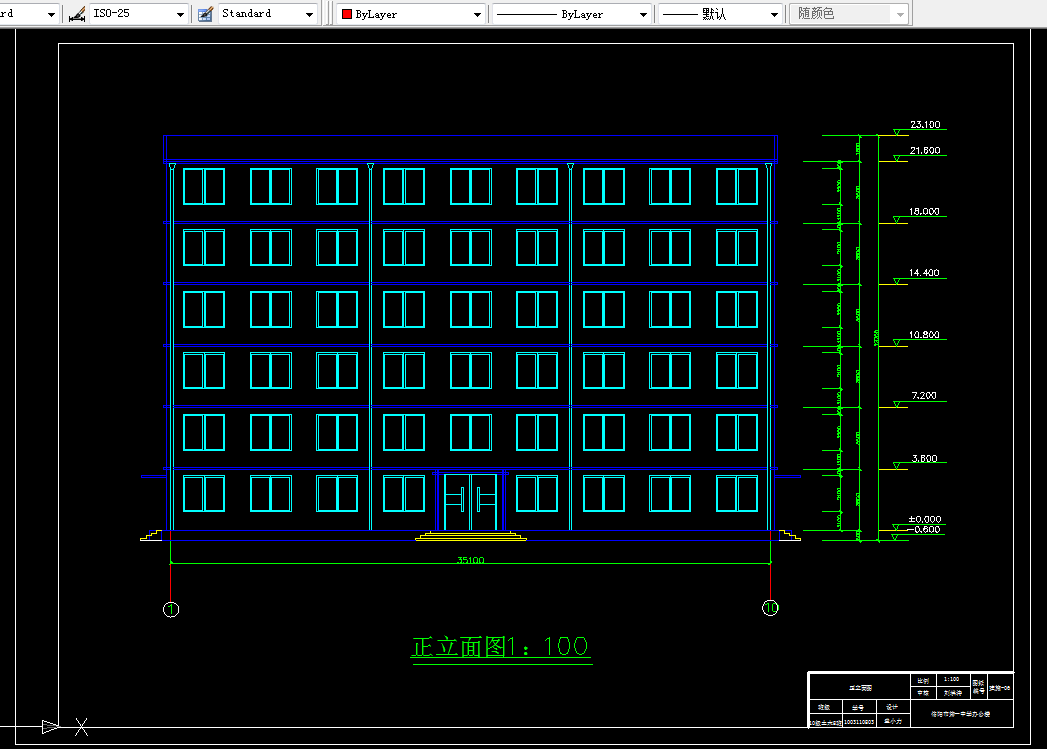Select the 21.600 elevation mark
The image size is (1047, 749).
(x=925, y=151)
